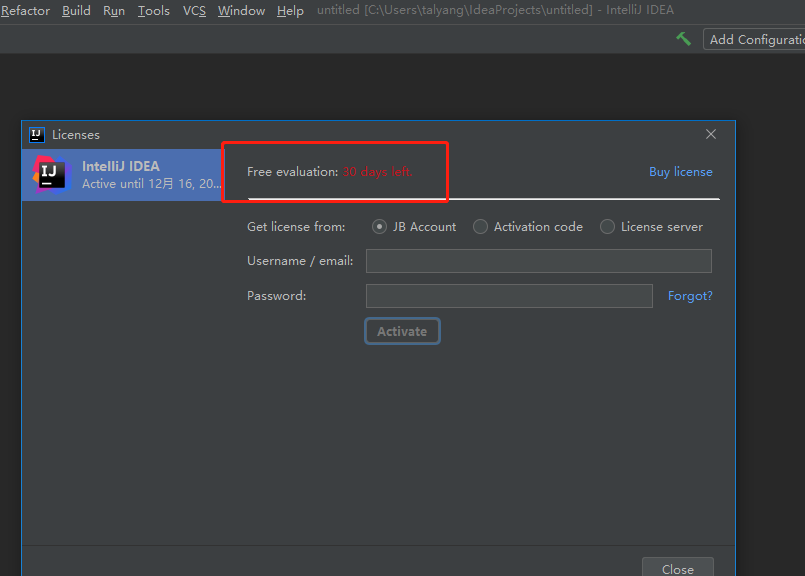The image size is (805, 576).
Task: Focus the Password input field
Action: pos(509,296)
